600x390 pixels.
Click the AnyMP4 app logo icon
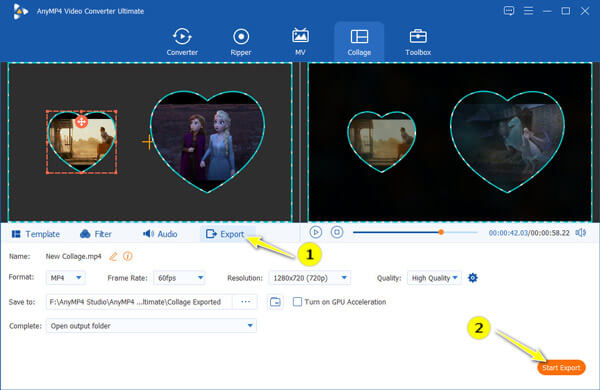[x=20, y=11]
